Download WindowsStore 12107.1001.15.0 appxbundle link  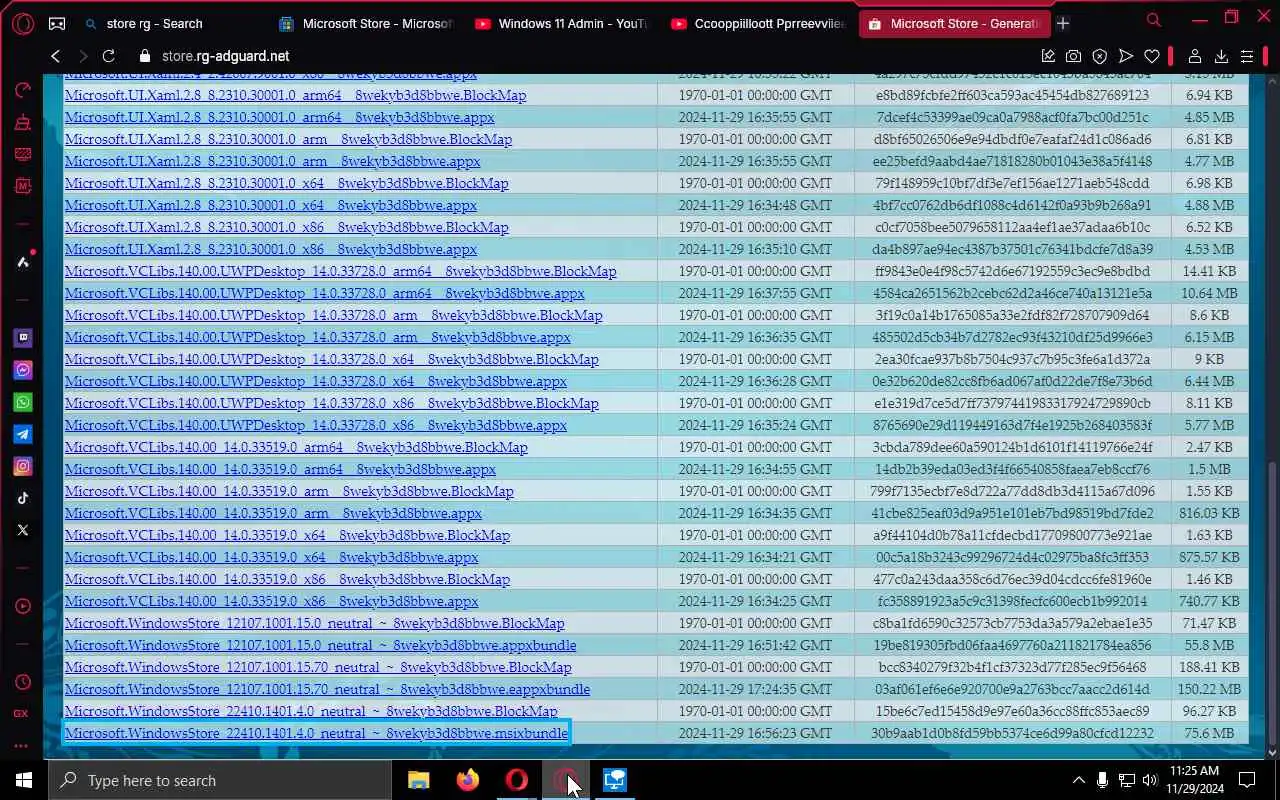320,645
